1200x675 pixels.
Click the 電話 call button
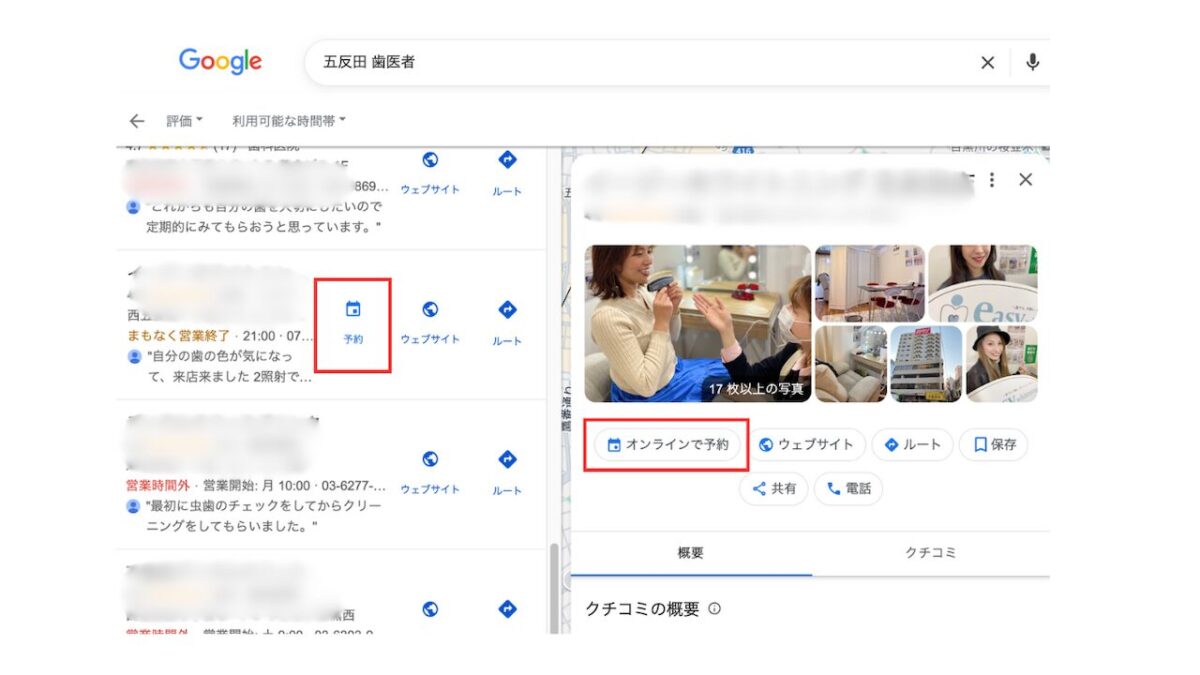click(848, 489)
